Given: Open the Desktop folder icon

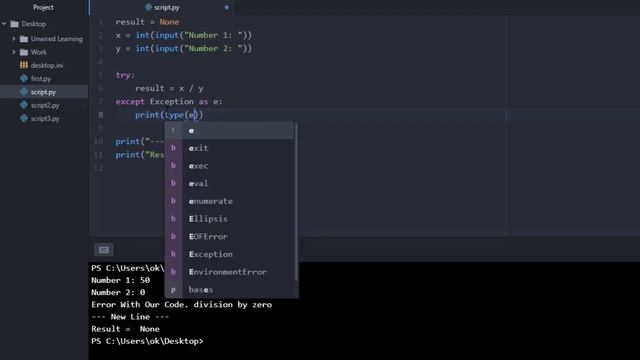Looking at the screenshot, I should (x=15, y=24).
